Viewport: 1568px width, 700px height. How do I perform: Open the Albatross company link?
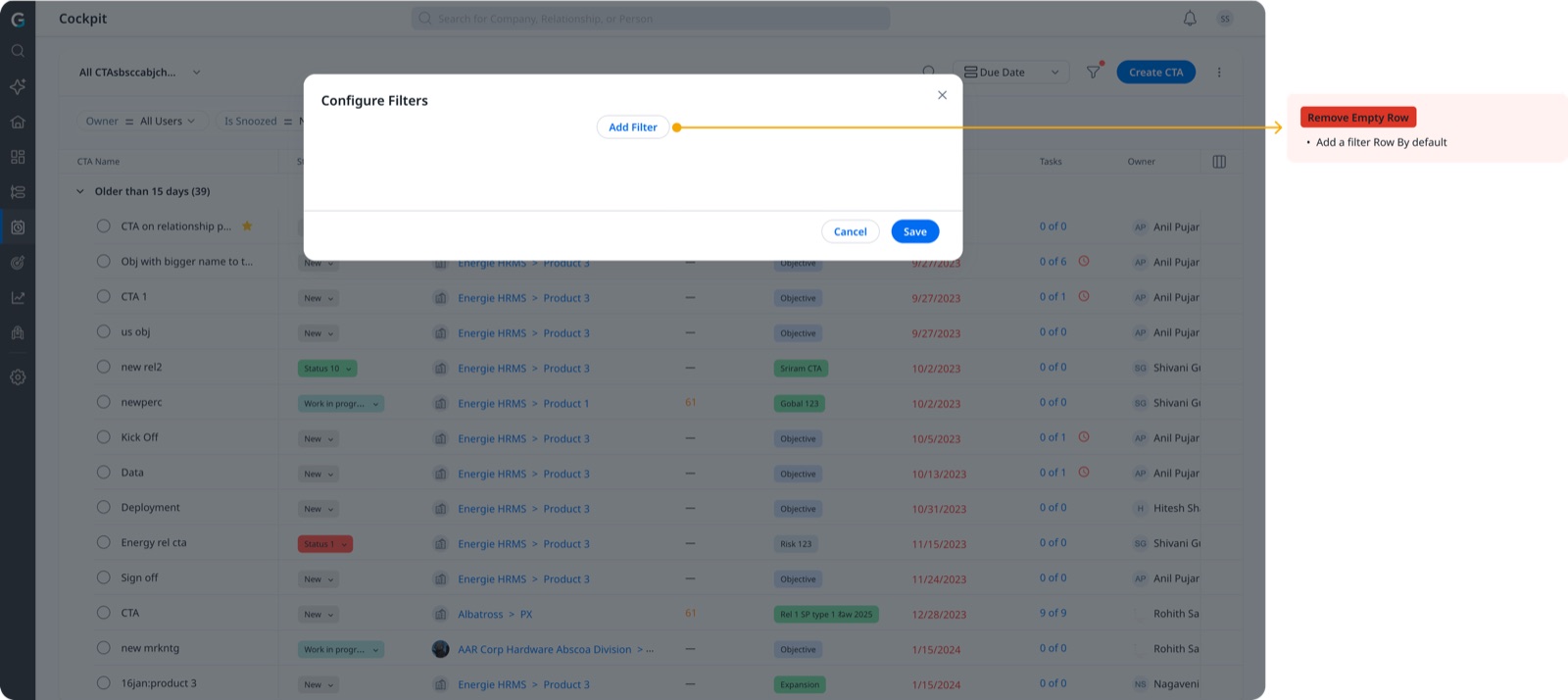[x=480, y=615]
